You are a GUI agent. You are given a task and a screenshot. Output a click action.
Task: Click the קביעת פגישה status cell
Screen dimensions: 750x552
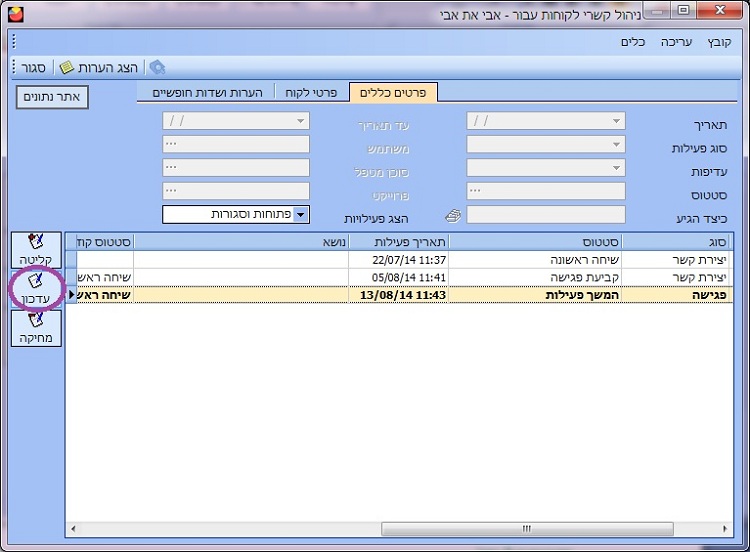point(535,277)
